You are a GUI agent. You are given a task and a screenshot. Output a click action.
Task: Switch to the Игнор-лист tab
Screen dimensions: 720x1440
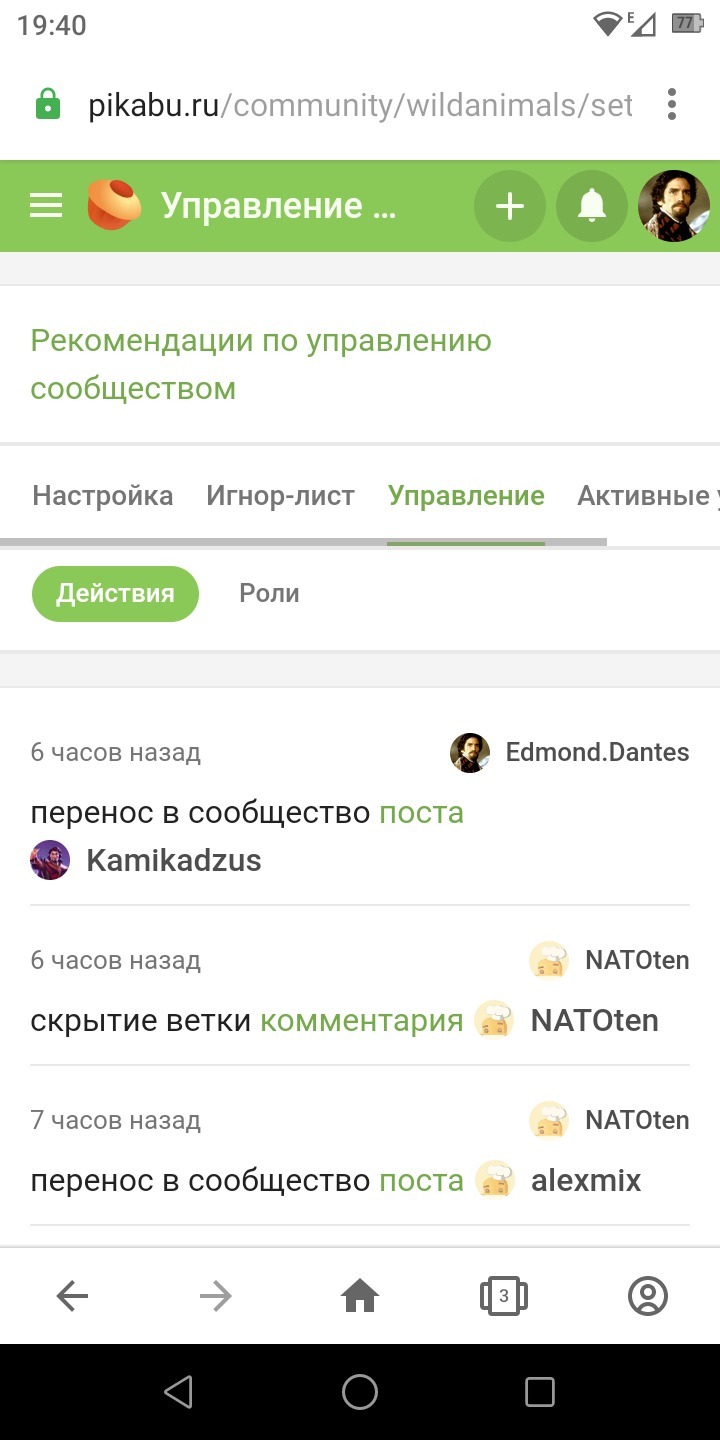point(280,496)
